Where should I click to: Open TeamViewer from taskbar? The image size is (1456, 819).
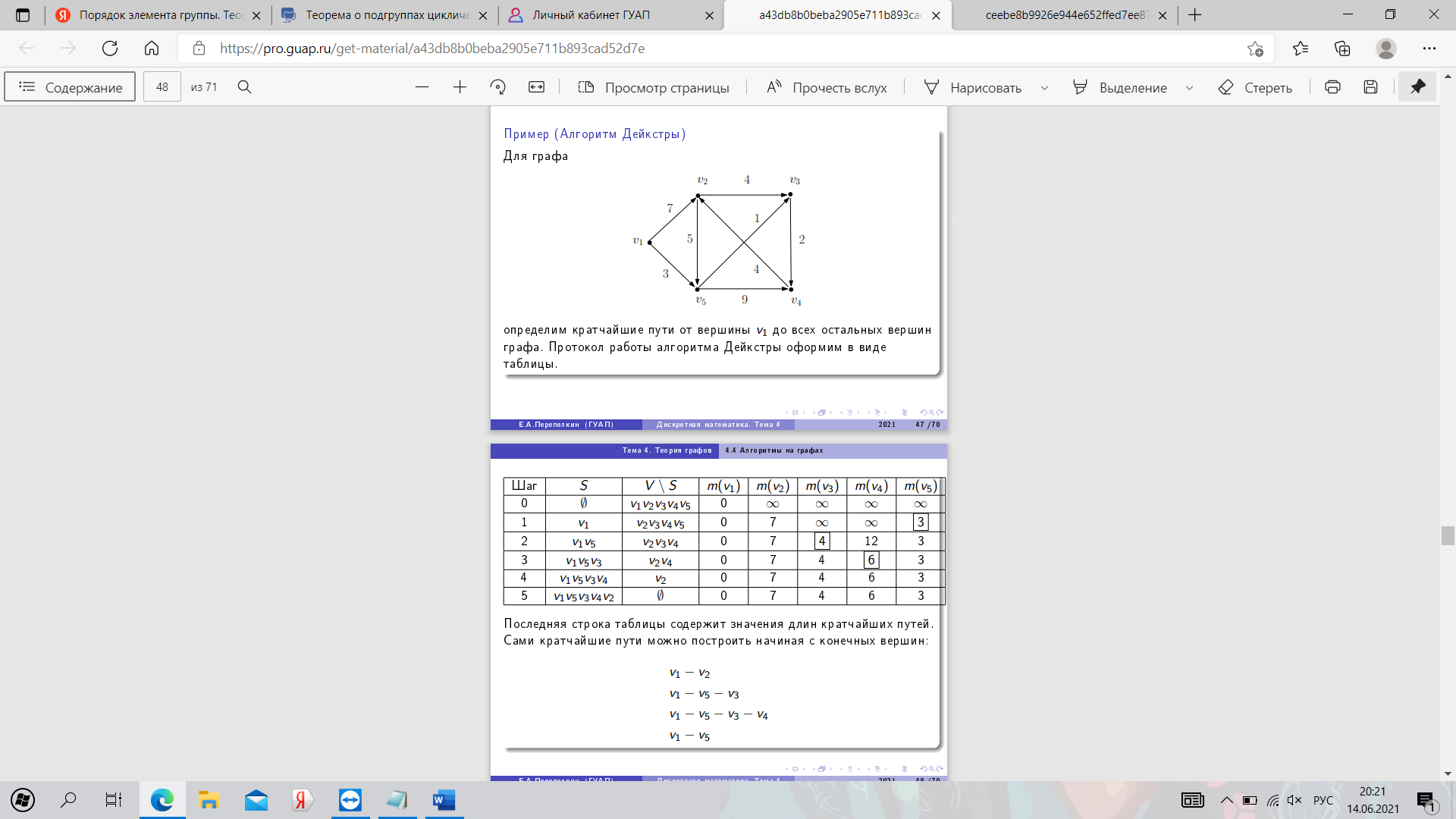350,800
